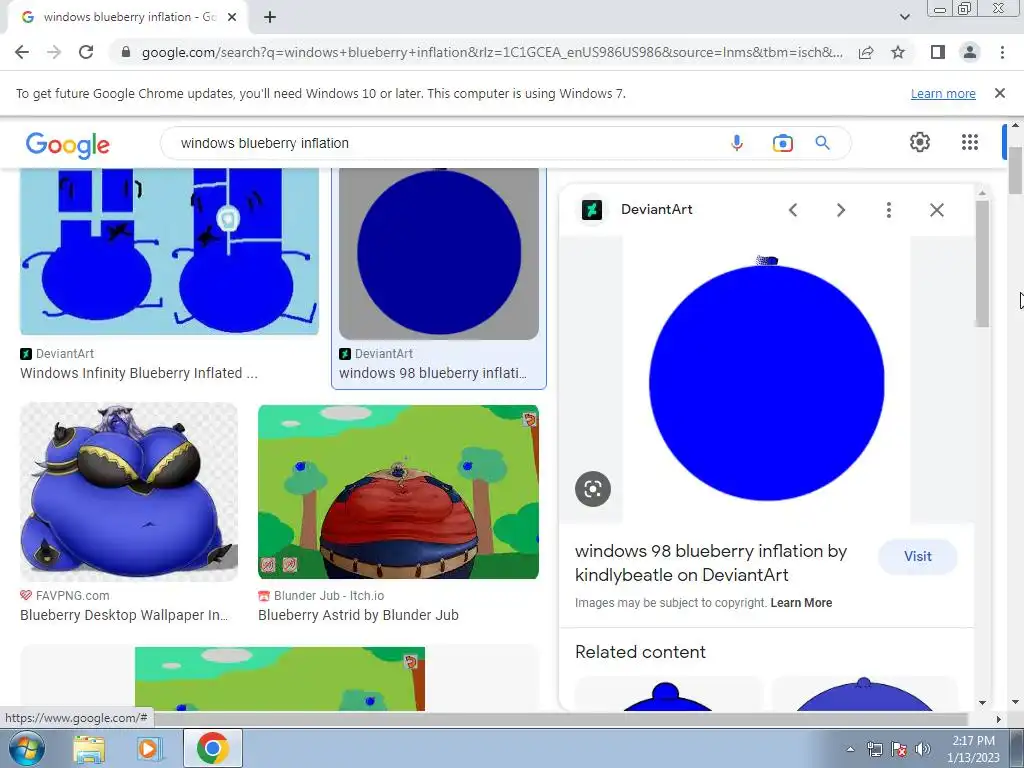The image size is (1024, 768).
Task: Open Windows Infinity Blueberry Inflated thumbnail
Action: tap(169, 251)
